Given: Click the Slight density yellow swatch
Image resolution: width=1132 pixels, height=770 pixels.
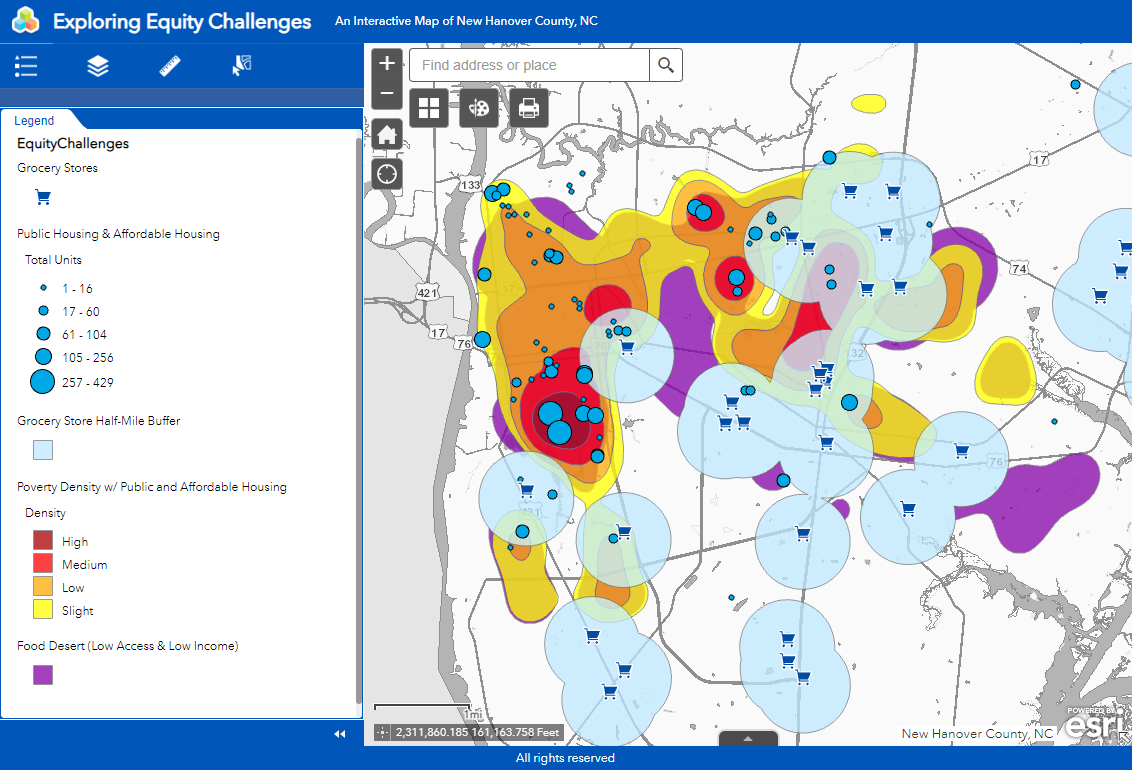Looking at the screenshot, I should [x=43, y=609].
